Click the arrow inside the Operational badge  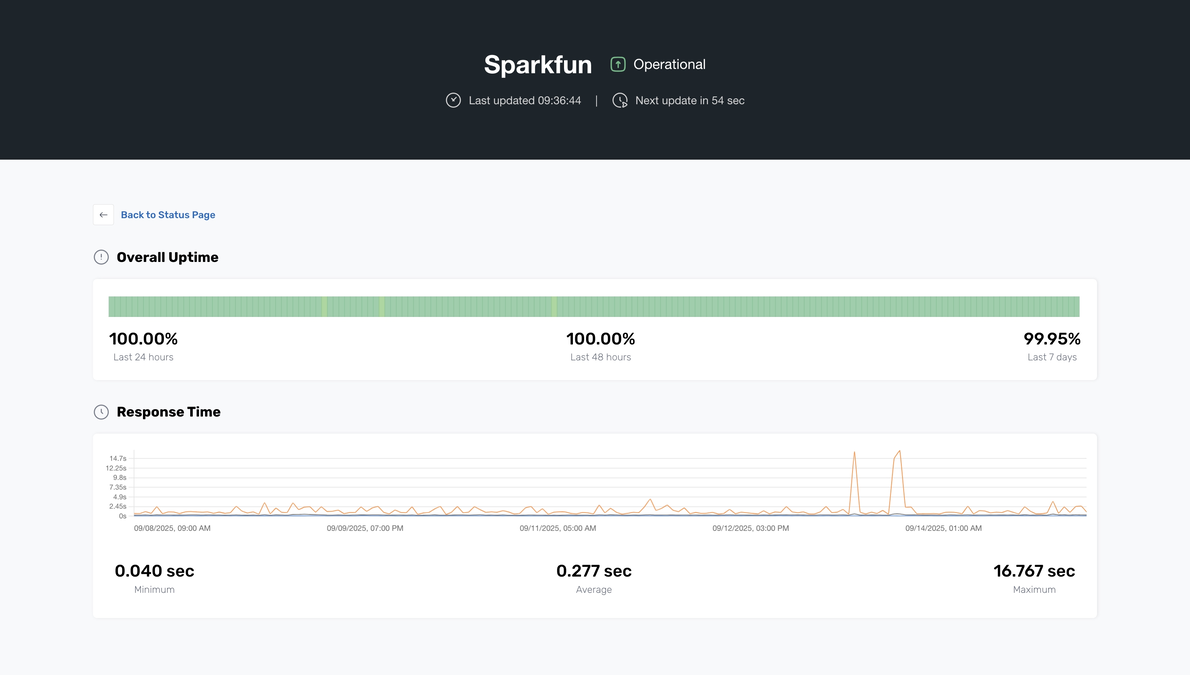tap(619, 63)
